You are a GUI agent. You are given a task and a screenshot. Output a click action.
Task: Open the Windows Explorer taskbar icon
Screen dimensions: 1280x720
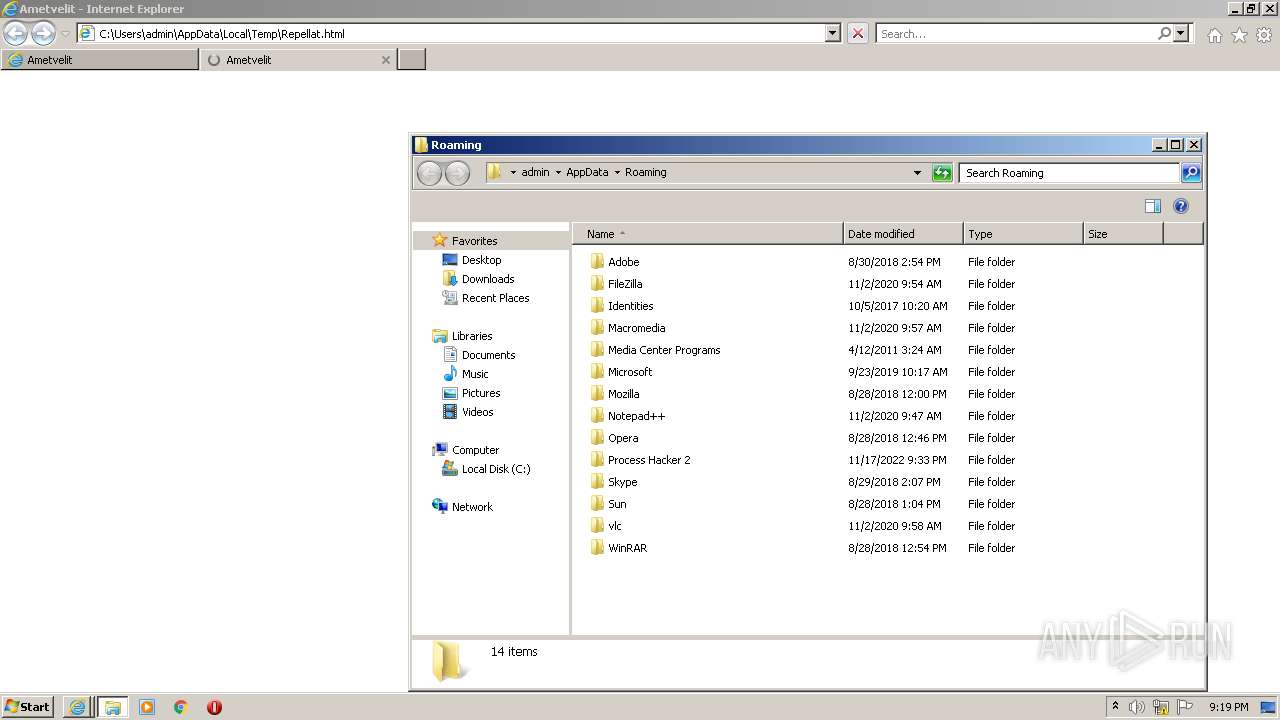point(112,707)
